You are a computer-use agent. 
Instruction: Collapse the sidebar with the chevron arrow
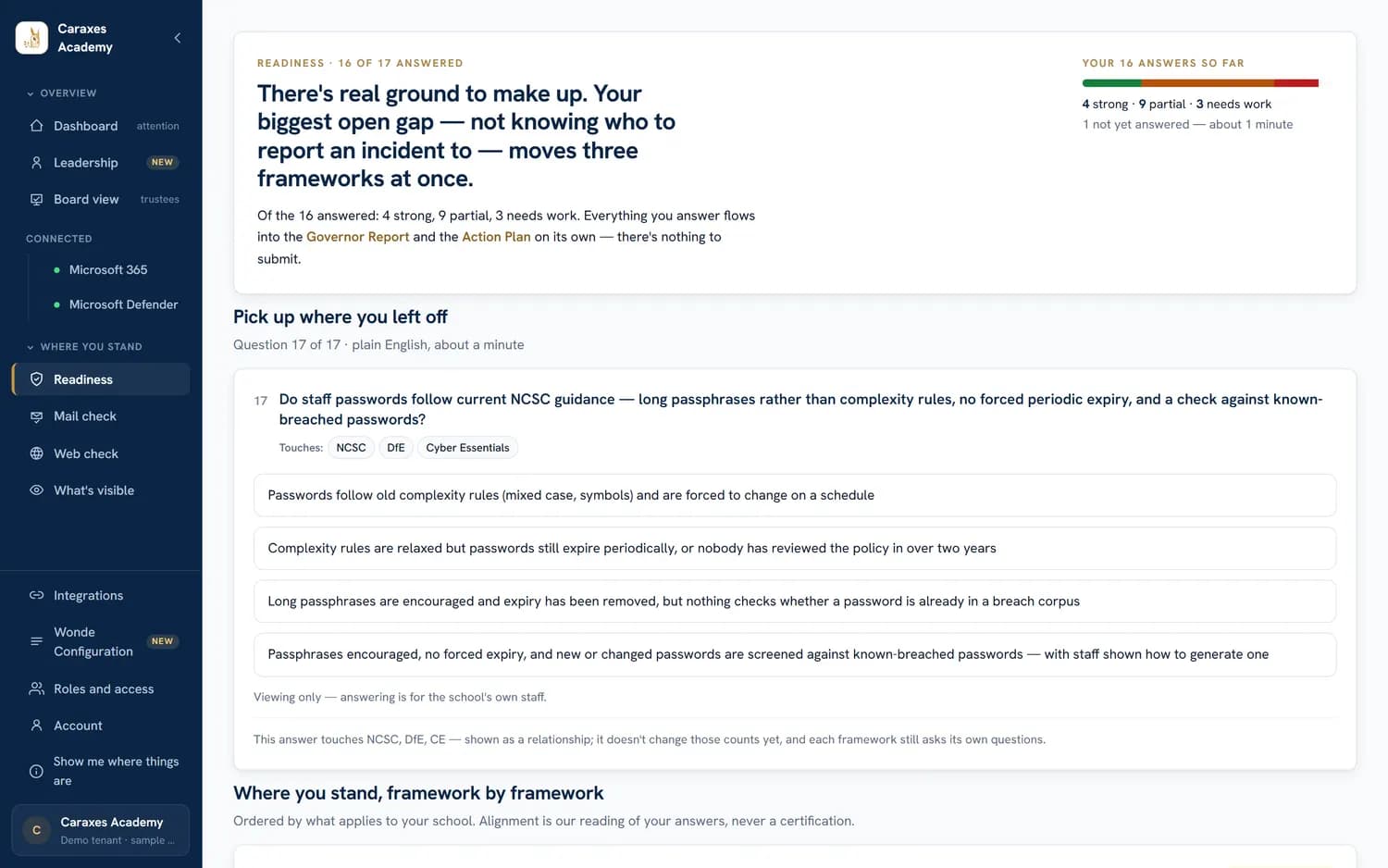point(178,38)
